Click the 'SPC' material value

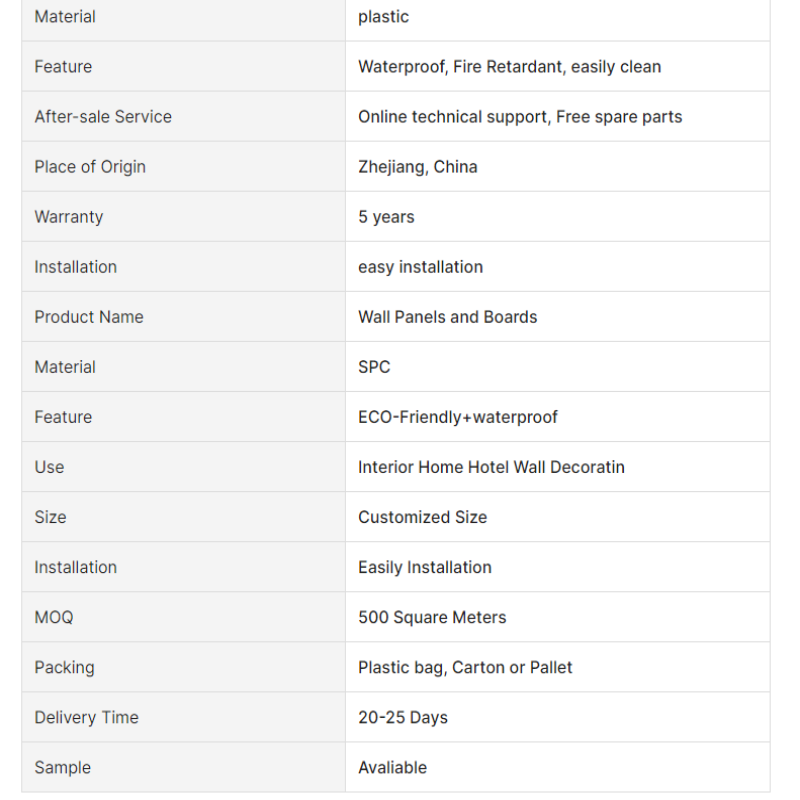click(x=374, y=367)
